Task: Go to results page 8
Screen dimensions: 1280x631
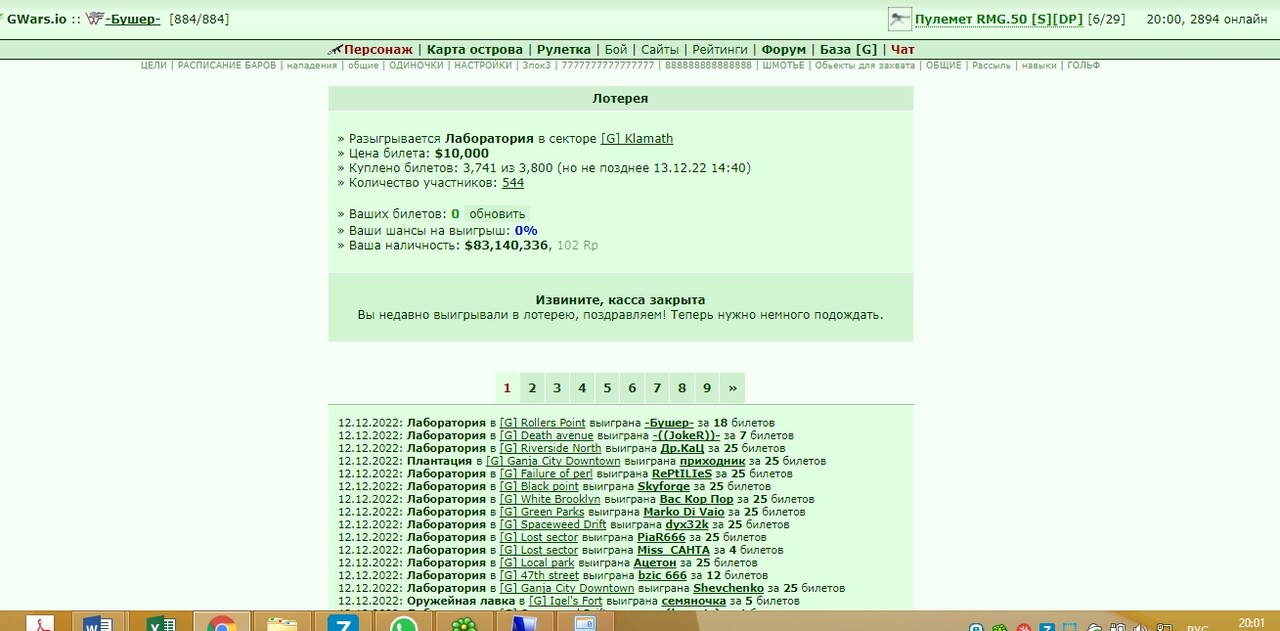Action: pos(682,388)
